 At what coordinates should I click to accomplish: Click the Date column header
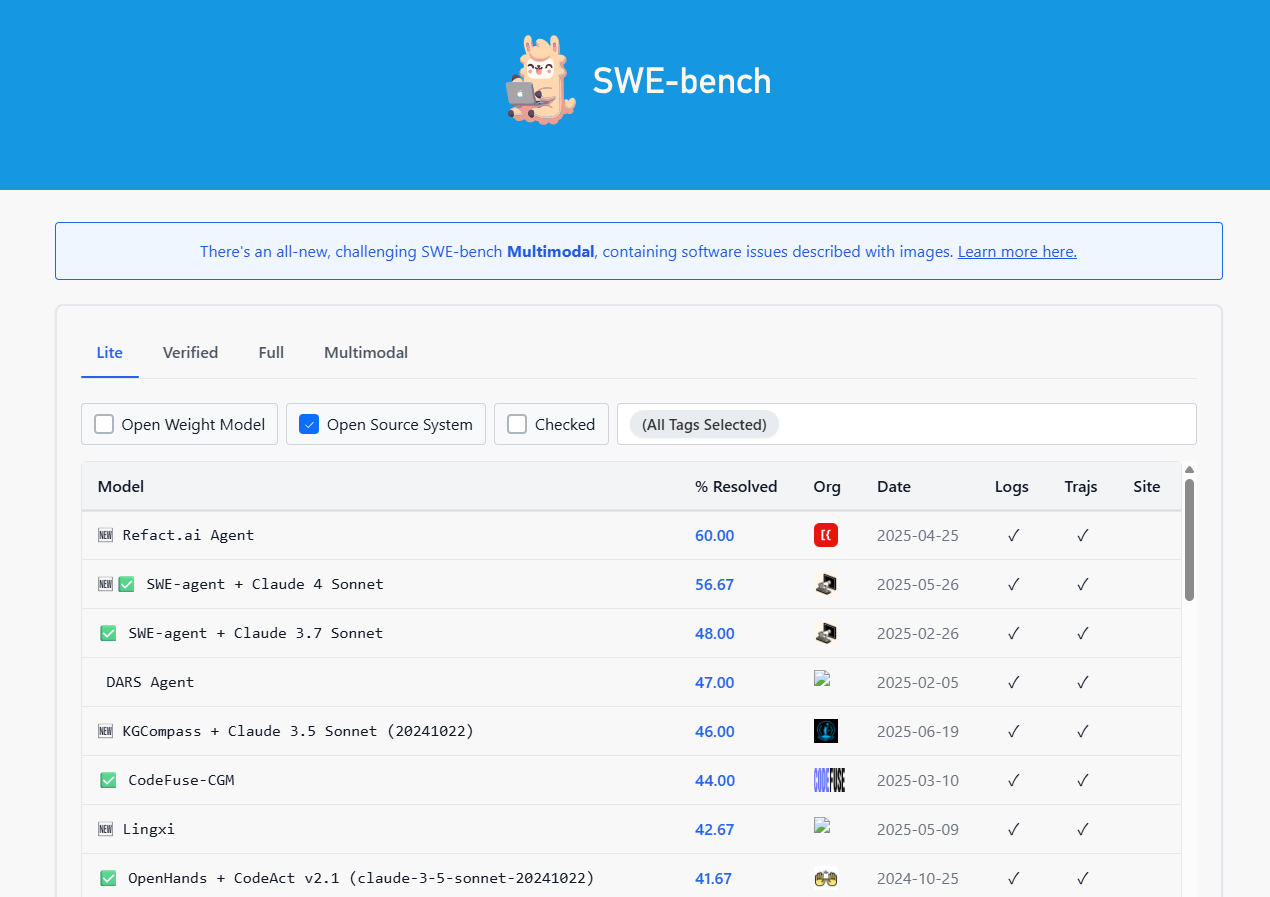click(x=894, y=487)
